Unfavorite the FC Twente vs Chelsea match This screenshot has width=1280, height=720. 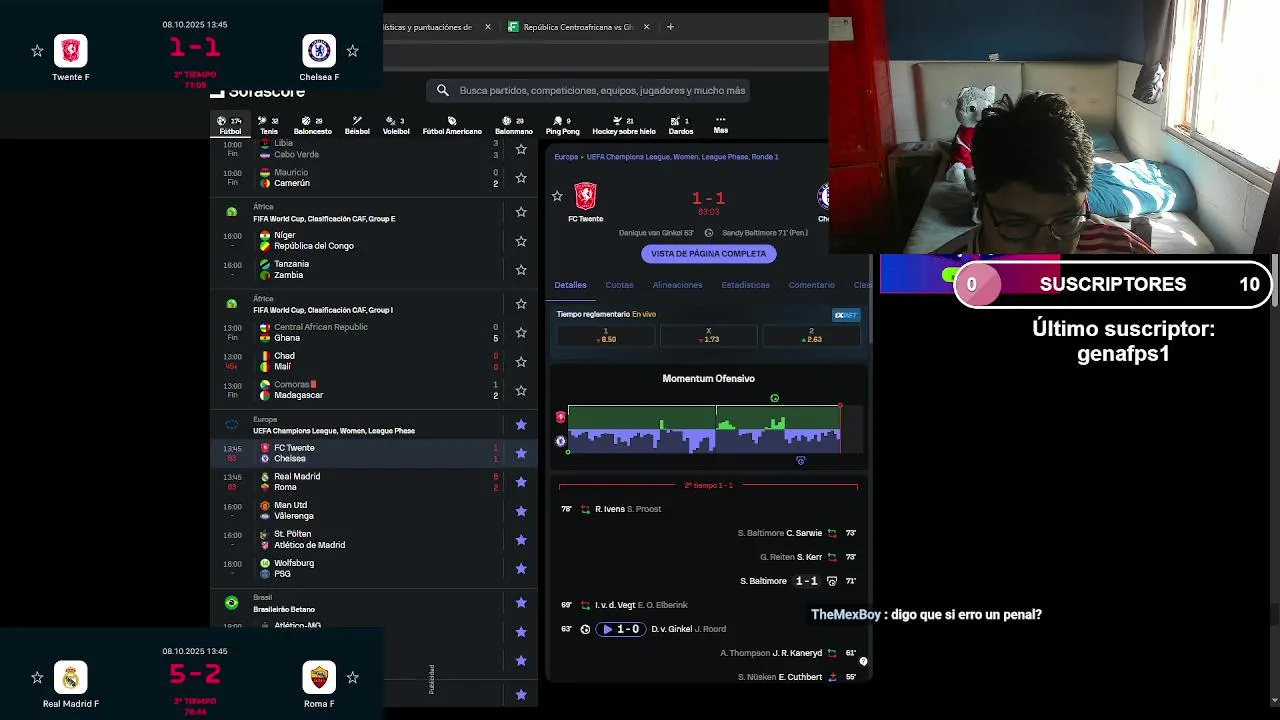point(521,453)
